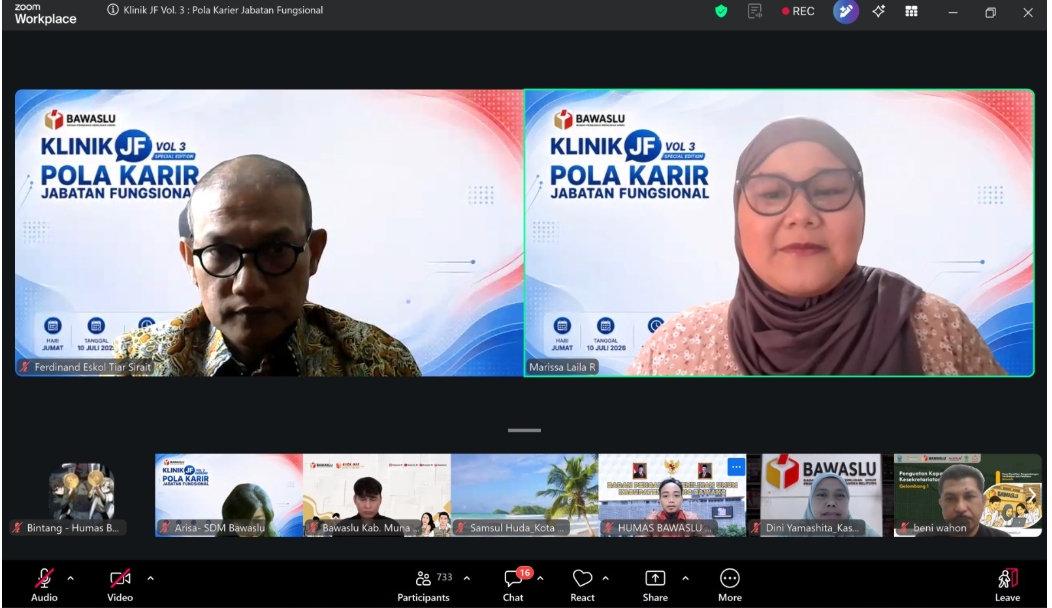Expand the Chat options caret

click(x=540, y=578)
